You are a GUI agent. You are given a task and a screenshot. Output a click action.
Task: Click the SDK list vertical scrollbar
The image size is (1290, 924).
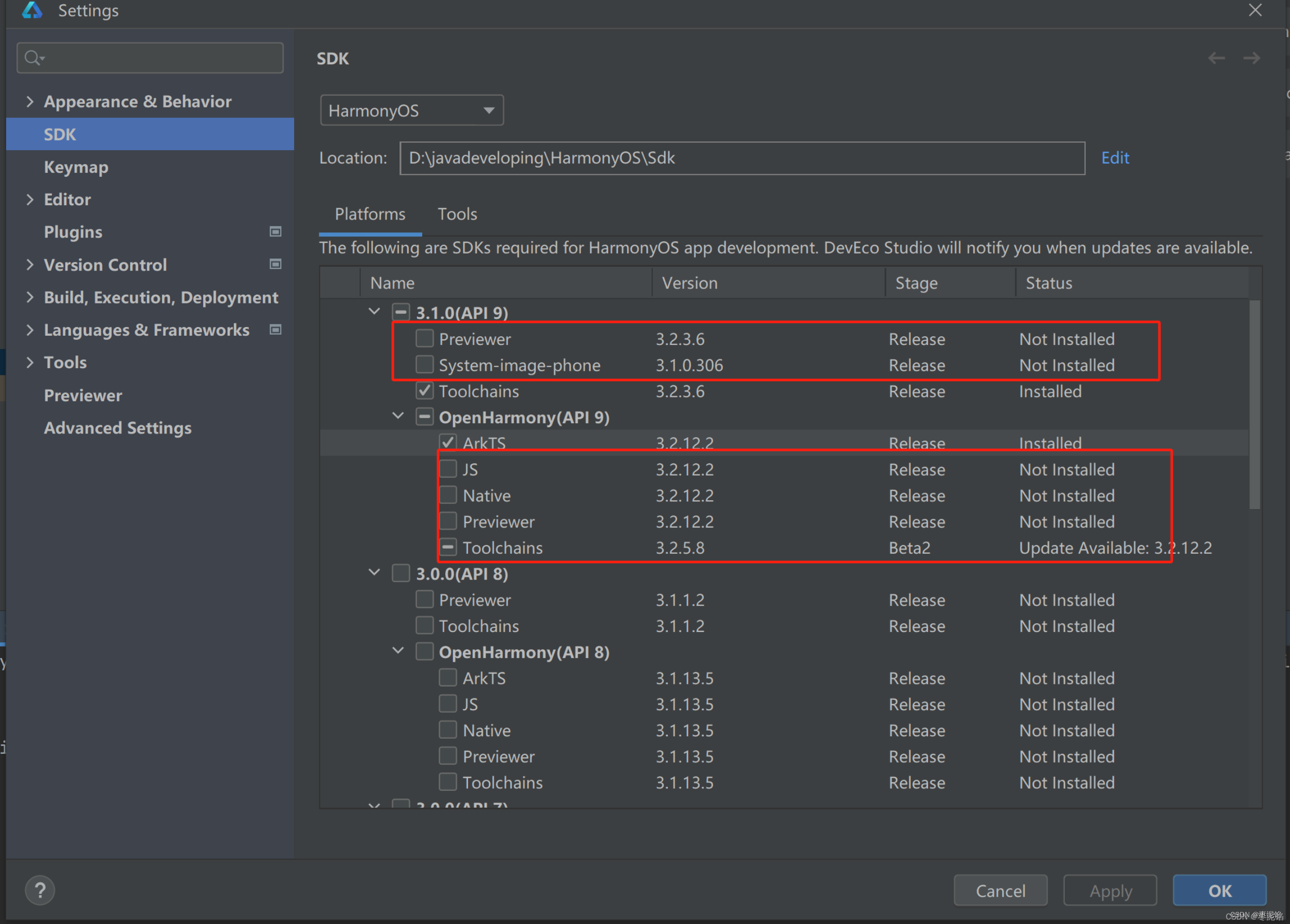(x=1254, y=404)
